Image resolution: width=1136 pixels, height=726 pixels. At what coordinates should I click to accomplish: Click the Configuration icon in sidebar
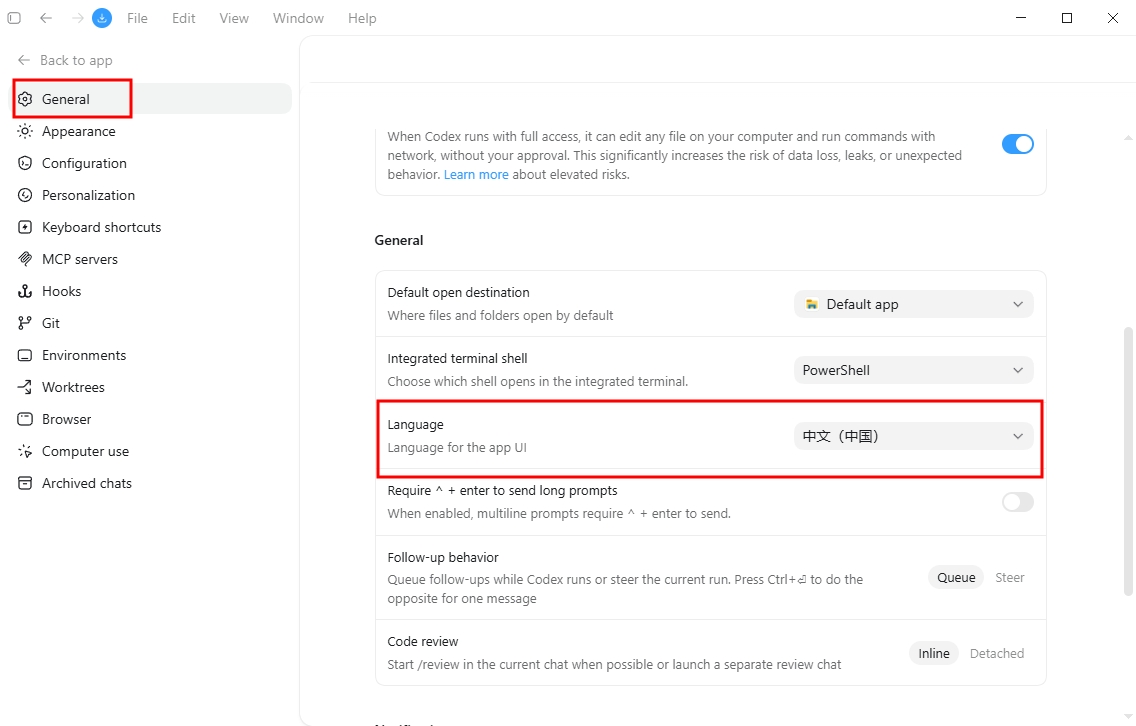tap(25, 163)
